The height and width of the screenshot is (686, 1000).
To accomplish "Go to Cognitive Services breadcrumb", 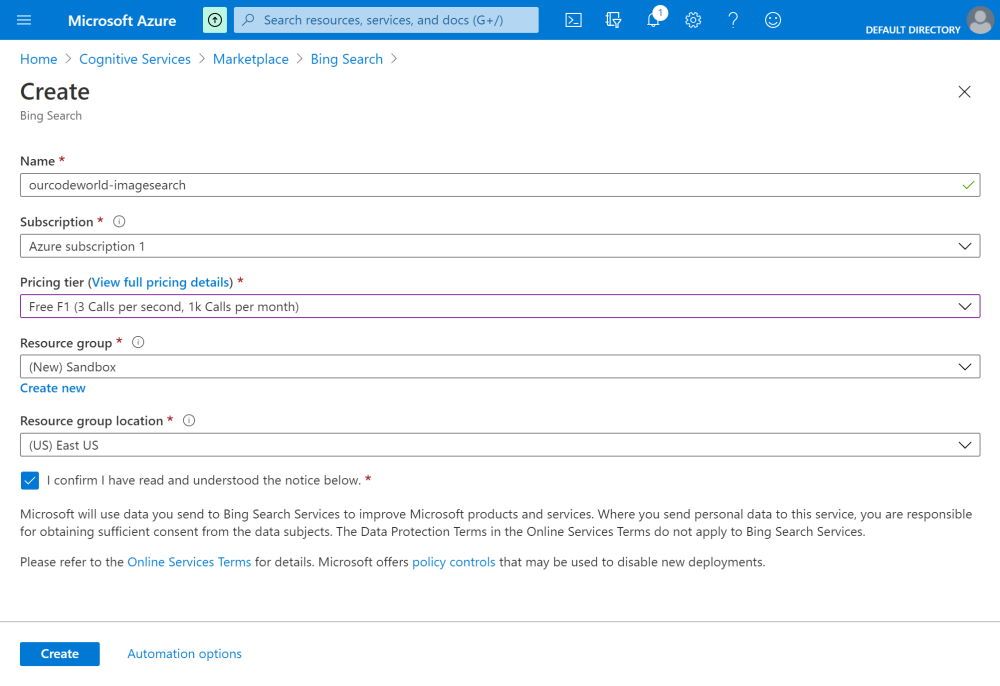I will (x=135, y=59).
